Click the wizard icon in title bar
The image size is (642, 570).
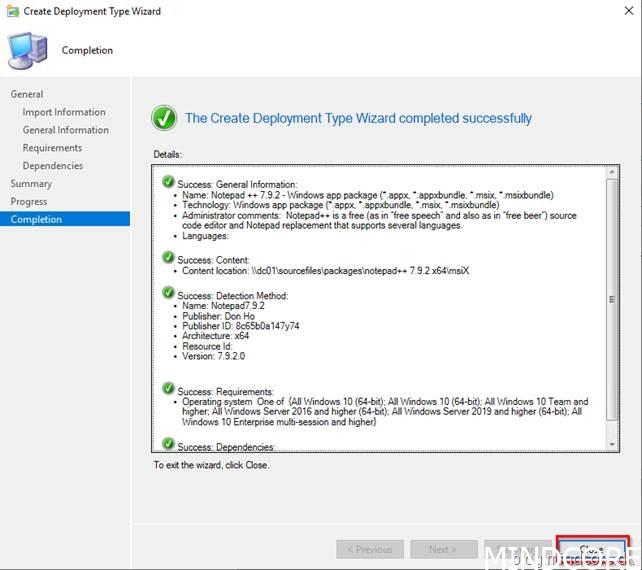(10, 11)
